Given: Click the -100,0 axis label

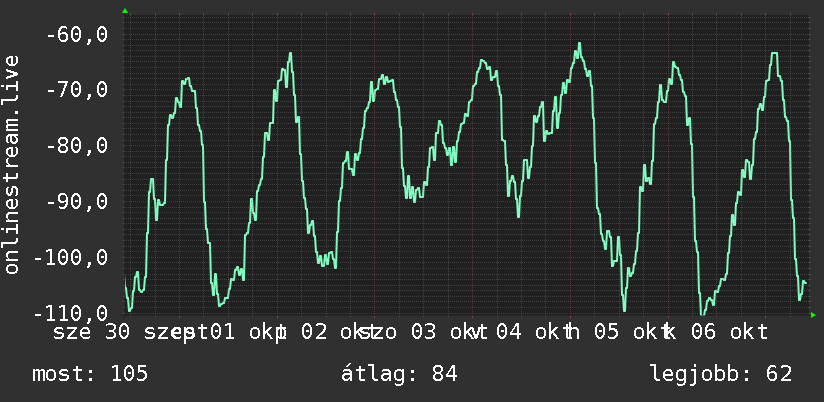Looking at the screenshot, I should [71, 257].
